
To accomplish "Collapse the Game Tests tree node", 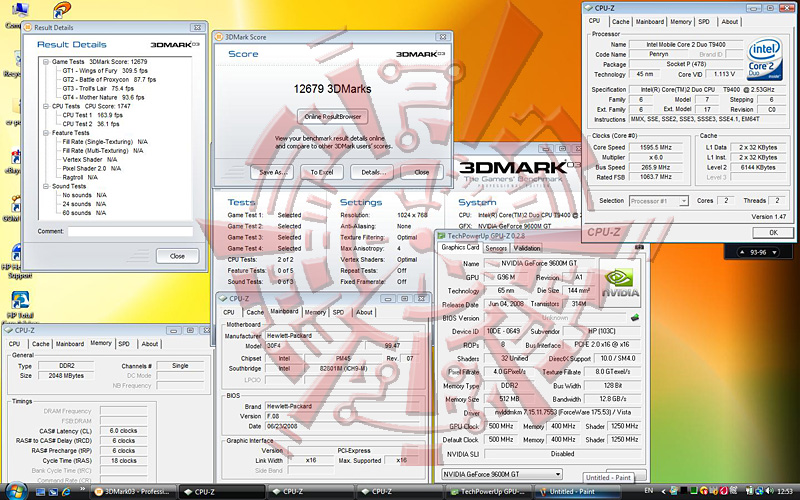I will click(45, 62).
